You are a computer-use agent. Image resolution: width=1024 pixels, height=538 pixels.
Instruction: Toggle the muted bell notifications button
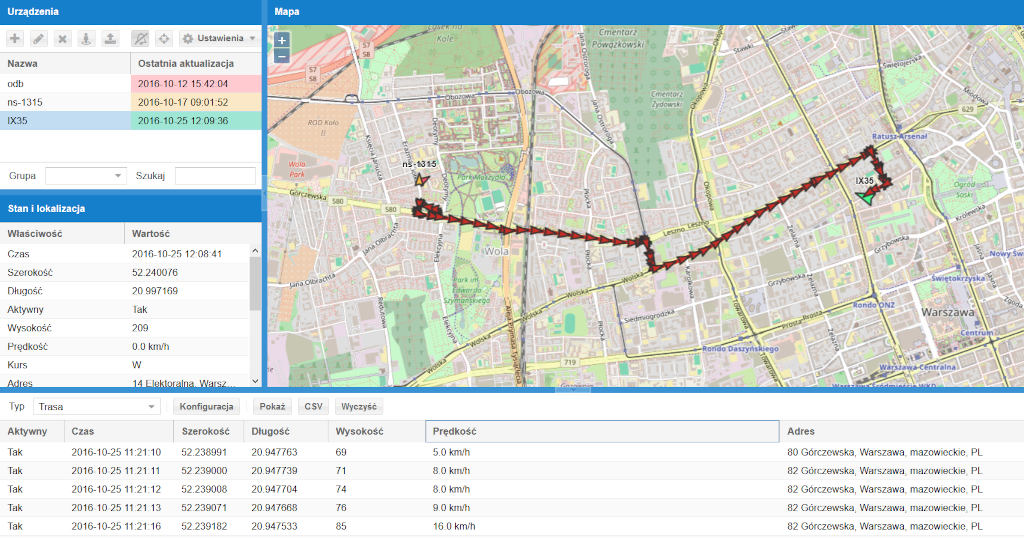140,38
